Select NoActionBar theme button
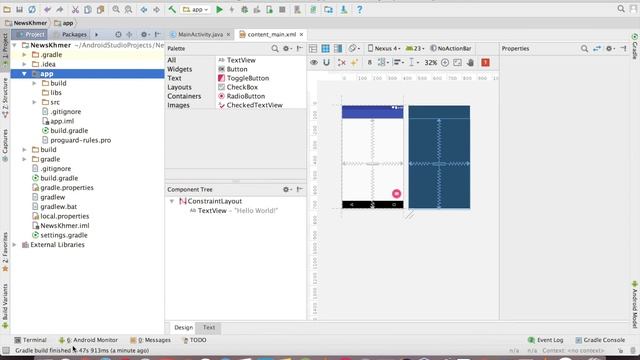 click(x=451, y=49)
